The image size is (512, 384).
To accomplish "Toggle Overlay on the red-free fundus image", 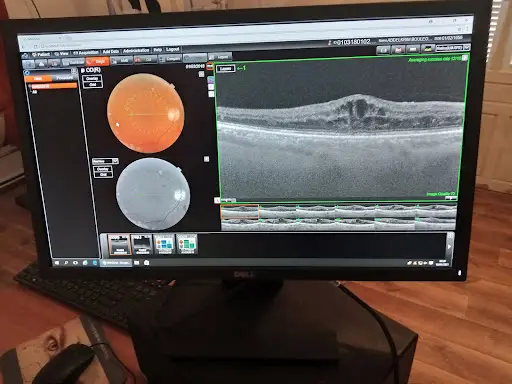I will (103, 169).
